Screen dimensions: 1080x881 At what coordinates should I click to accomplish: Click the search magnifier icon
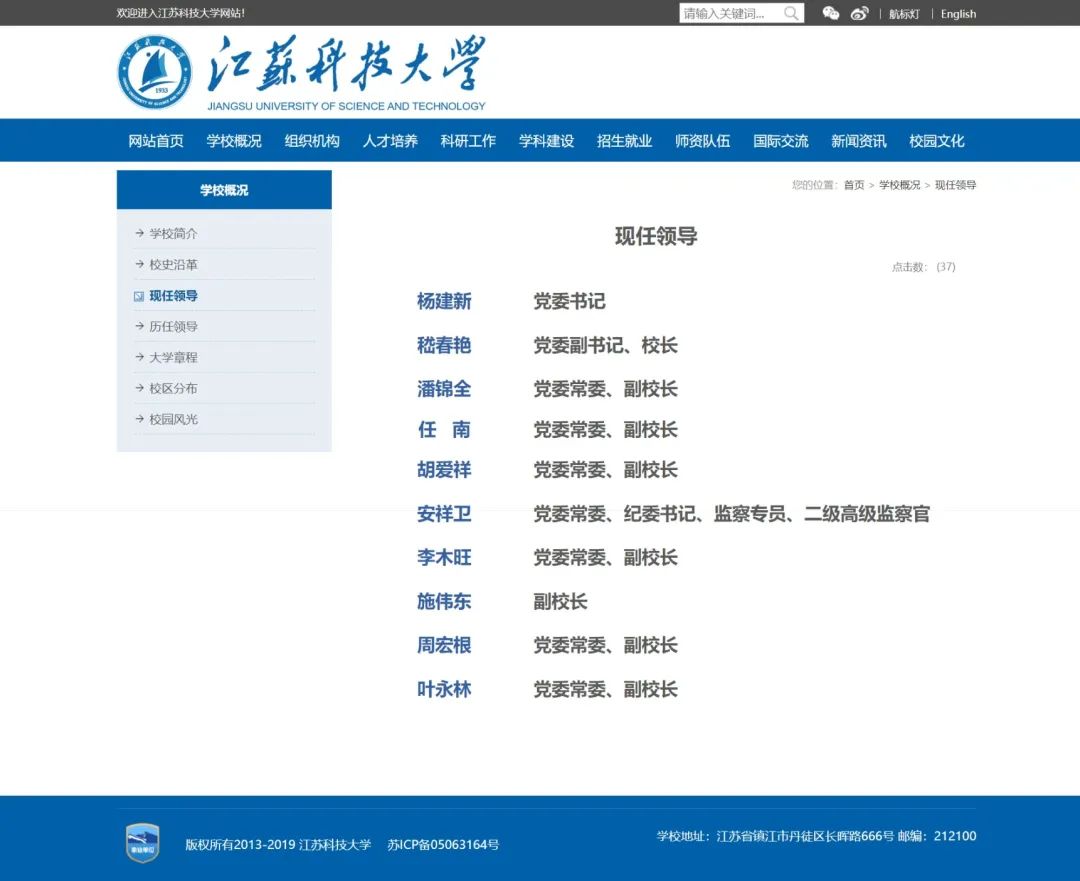(791, 13)
